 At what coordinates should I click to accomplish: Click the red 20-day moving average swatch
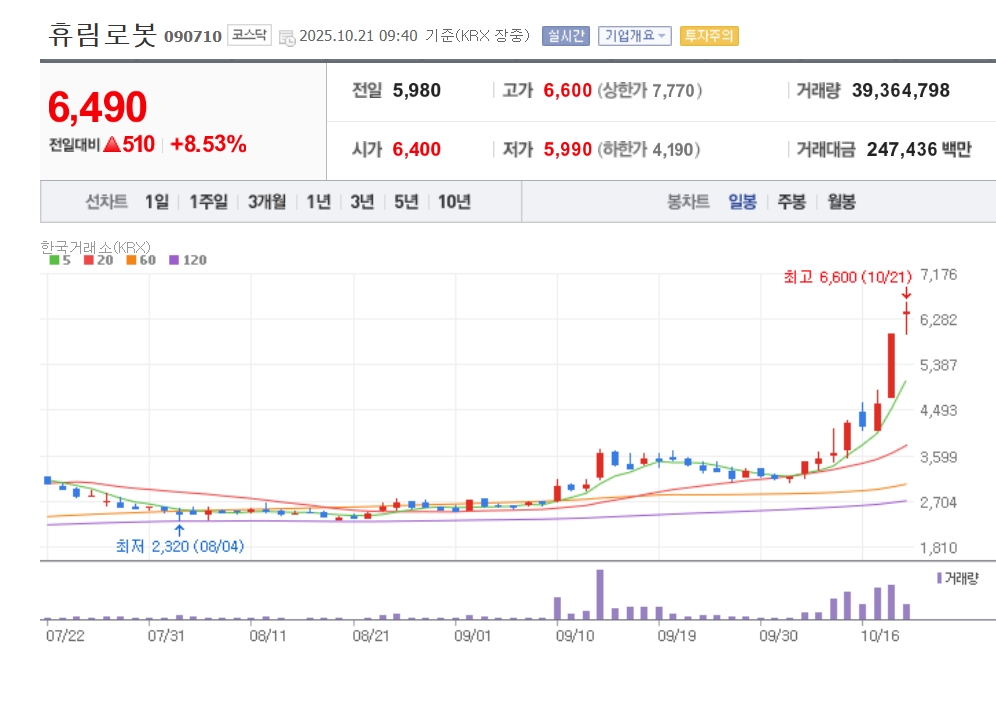[x=88, y=260]
